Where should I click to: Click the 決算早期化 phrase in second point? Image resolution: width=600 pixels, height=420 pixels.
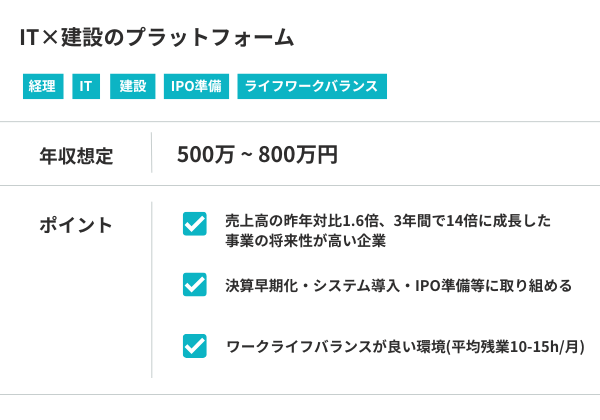tap(262, 286)
